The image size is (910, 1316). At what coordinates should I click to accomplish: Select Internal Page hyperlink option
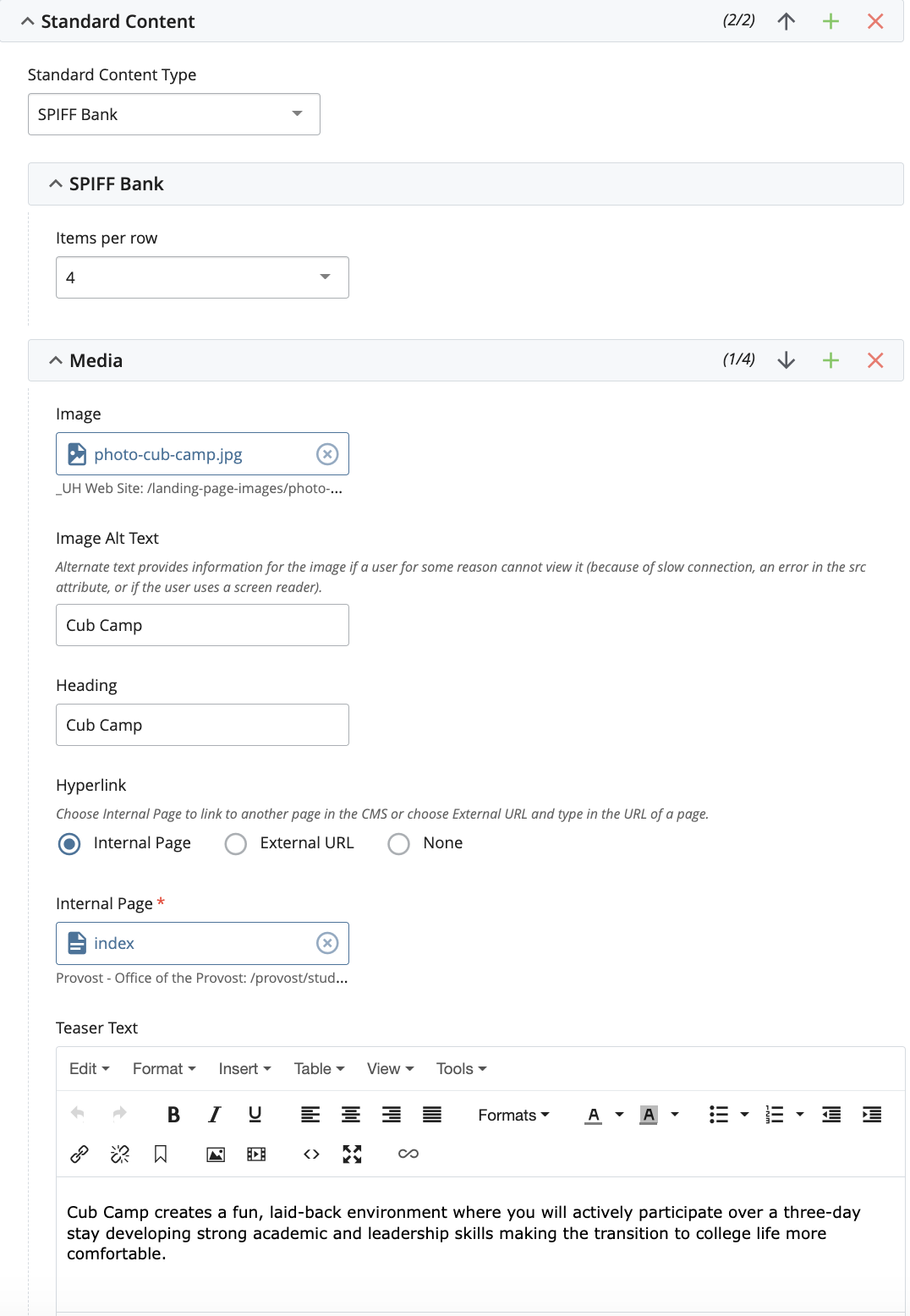[69, 843]
